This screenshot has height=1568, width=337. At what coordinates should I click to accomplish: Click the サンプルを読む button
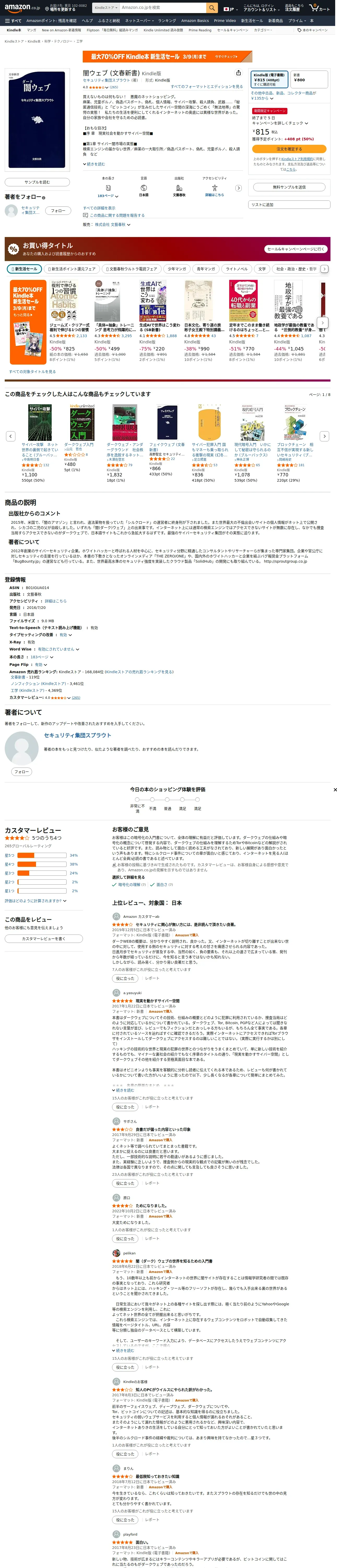pos(37,182)
